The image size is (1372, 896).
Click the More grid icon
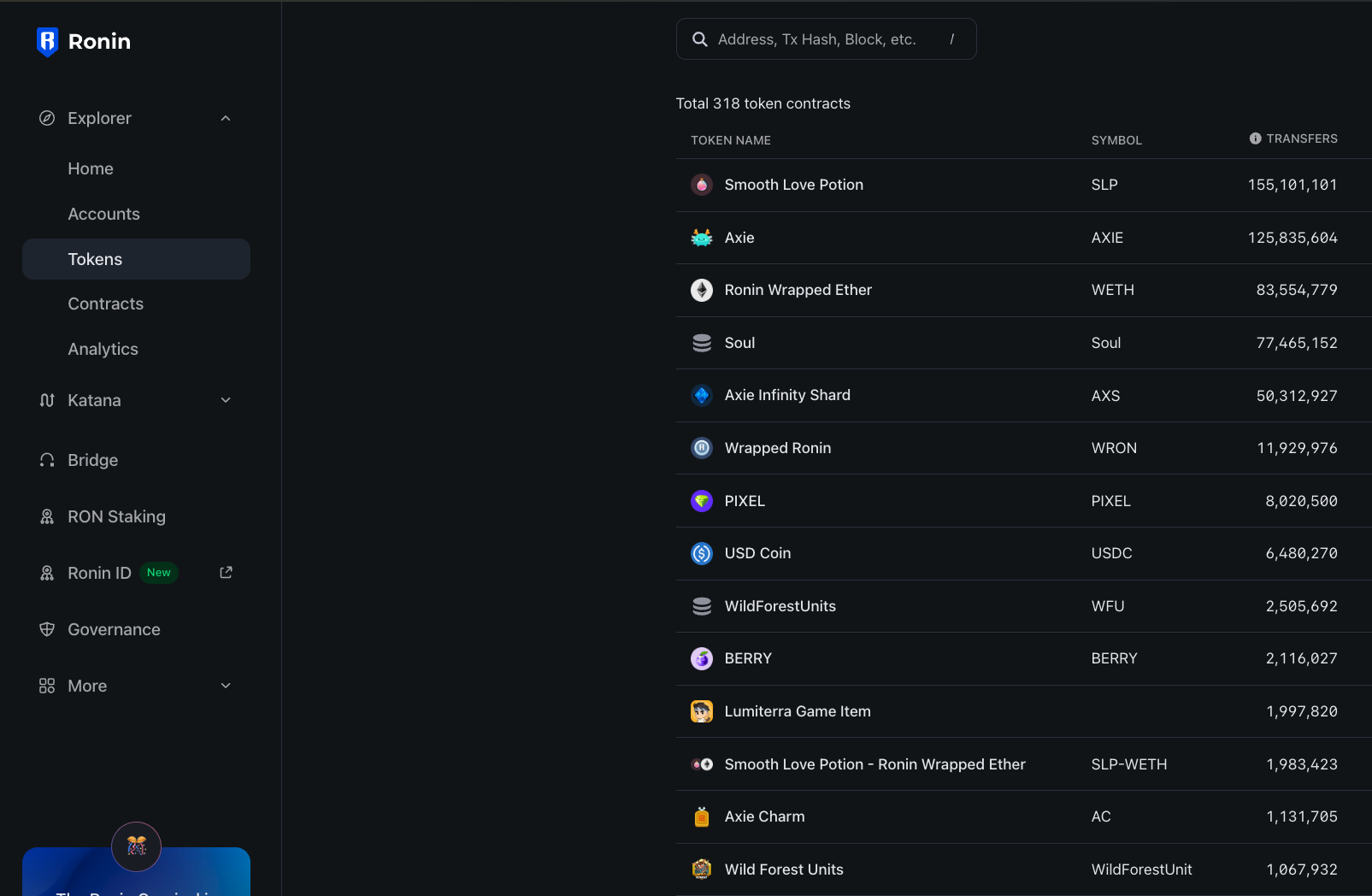[x=47, y=686]
